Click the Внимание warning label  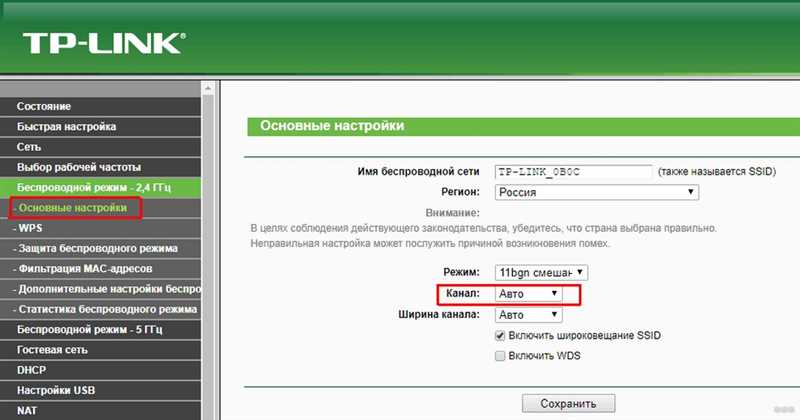tap(452, 213)
